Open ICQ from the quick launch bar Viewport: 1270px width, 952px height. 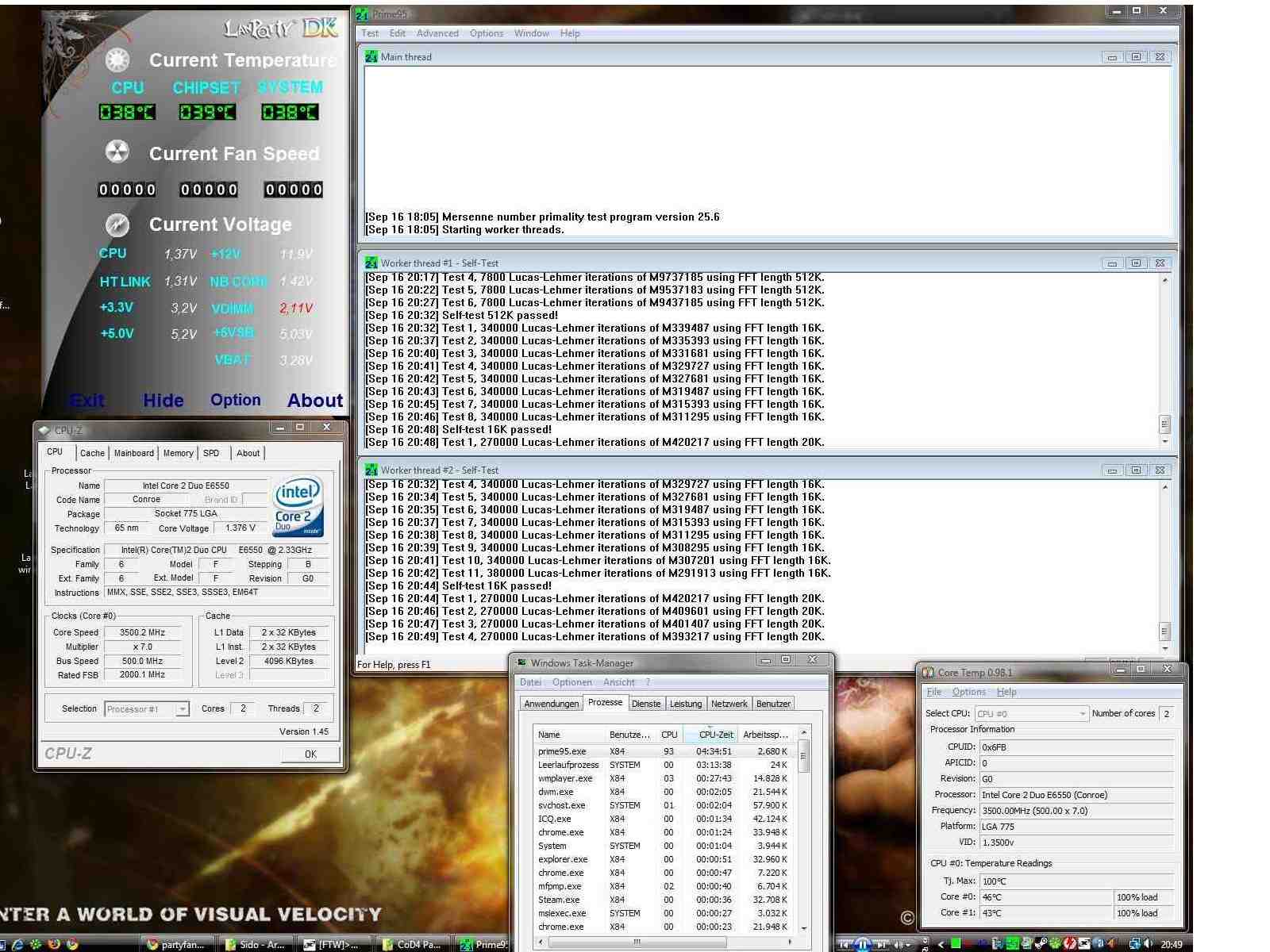pos(36,944)
